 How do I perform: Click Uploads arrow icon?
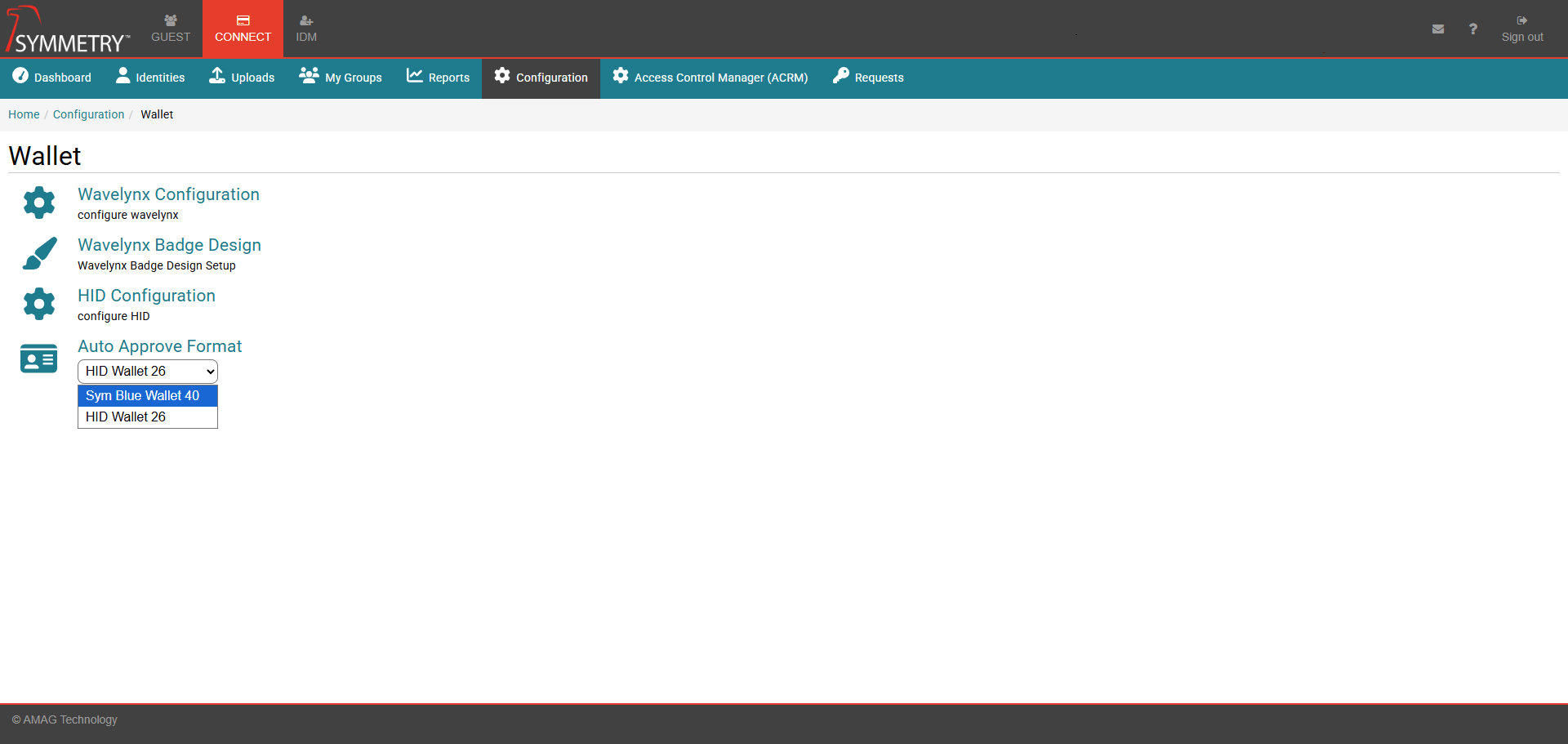pos(217,75)
